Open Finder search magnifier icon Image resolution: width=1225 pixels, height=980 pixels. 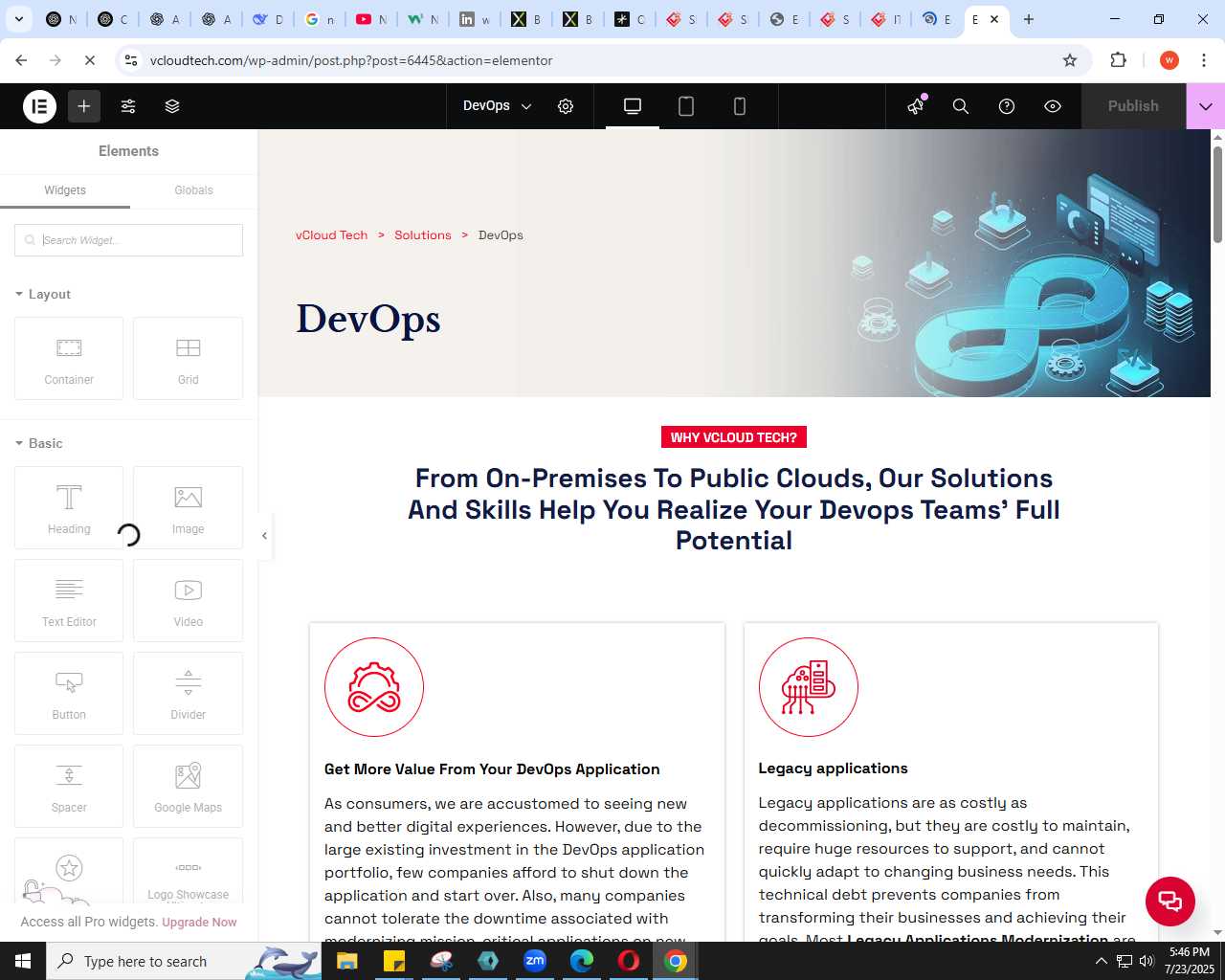click(x=961, y=106)
